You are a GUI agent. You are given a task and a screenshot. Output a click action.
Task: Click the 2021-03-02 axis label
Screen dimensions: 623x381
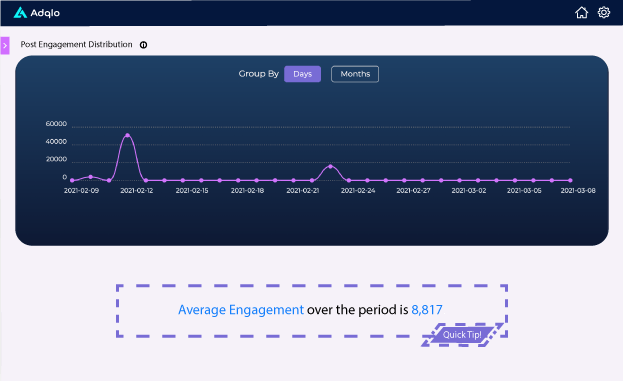[x=469, y=191]
